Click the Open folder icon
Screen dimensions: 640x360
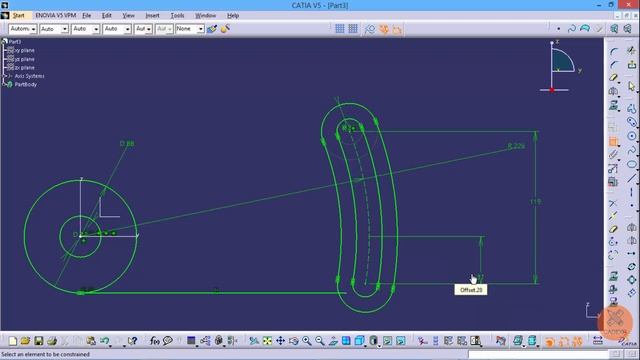[25, 341]
